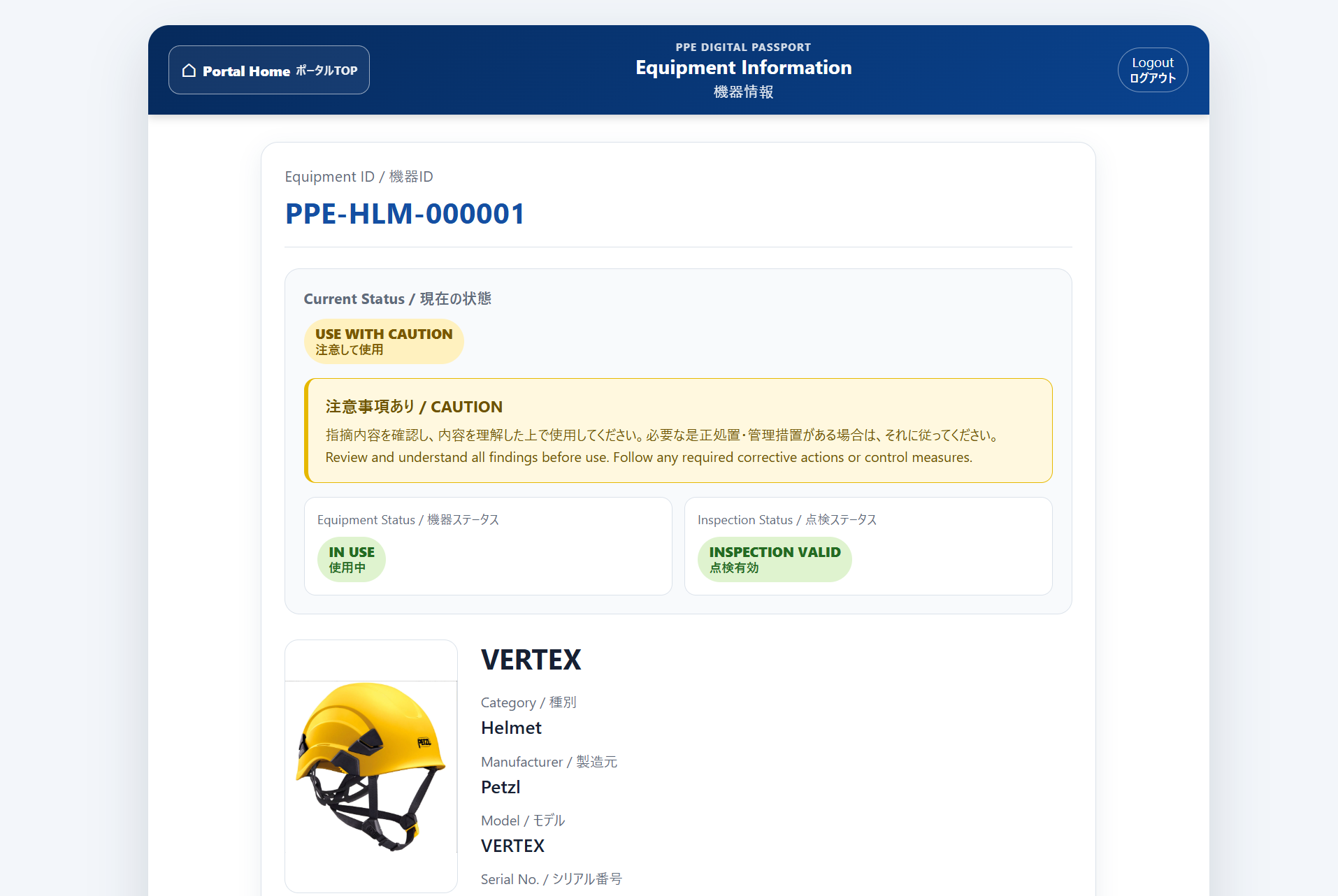Click the 'Review and understand all findings' text
1338x896 pixels.
tap(649, 457)
